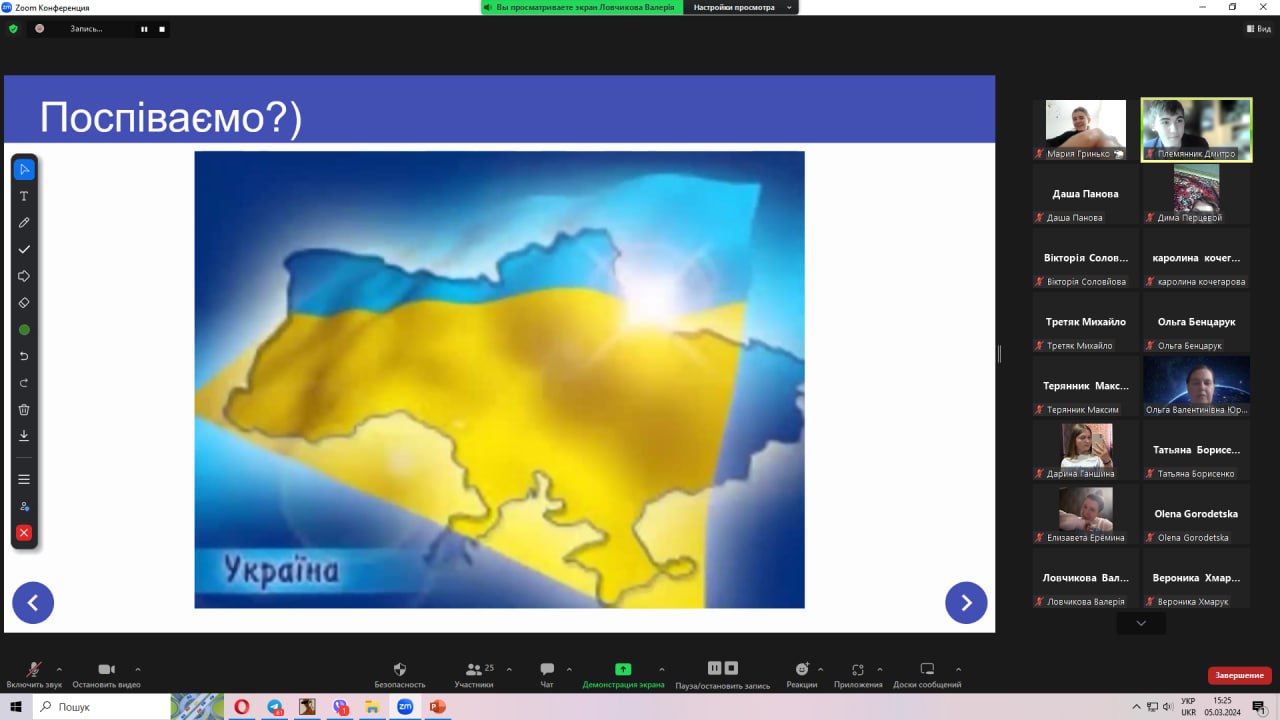Open the Настройки просмотра dropdown
The height and width of the screenshot is (720, 1280).
[x=741, y=7]
